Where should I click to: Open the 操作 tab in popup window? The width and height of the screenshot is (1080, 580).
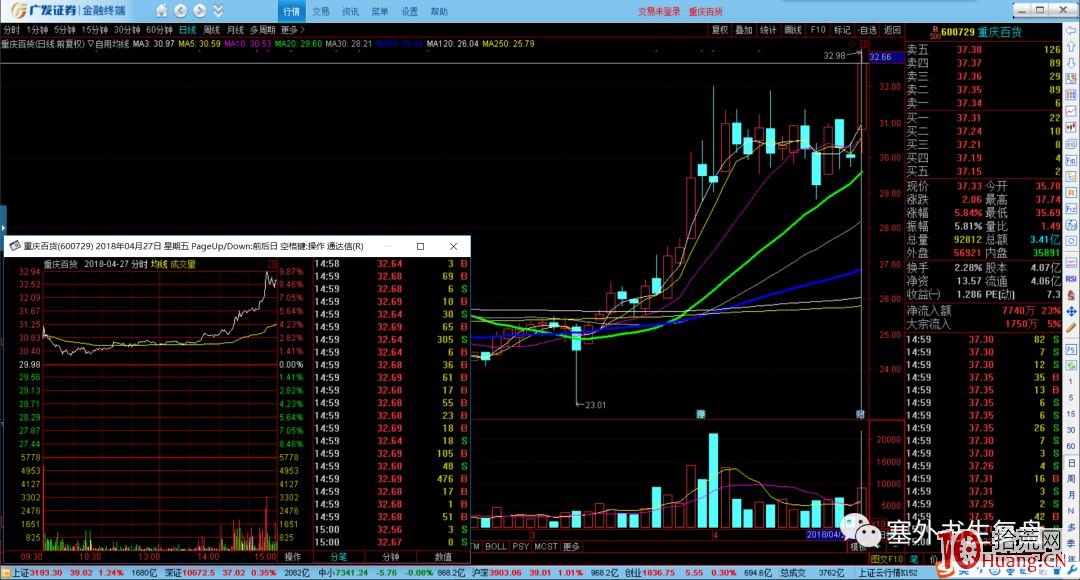tap(293, 557)
